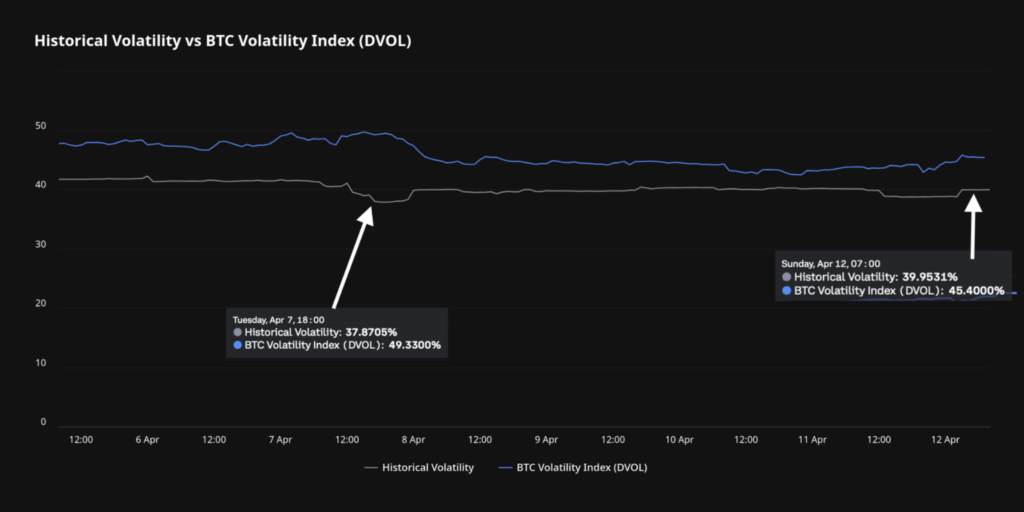The width and height of the screenshot is (1024, 512).
Task: Select the 6 Apr date on the axis
Action: 146,439
